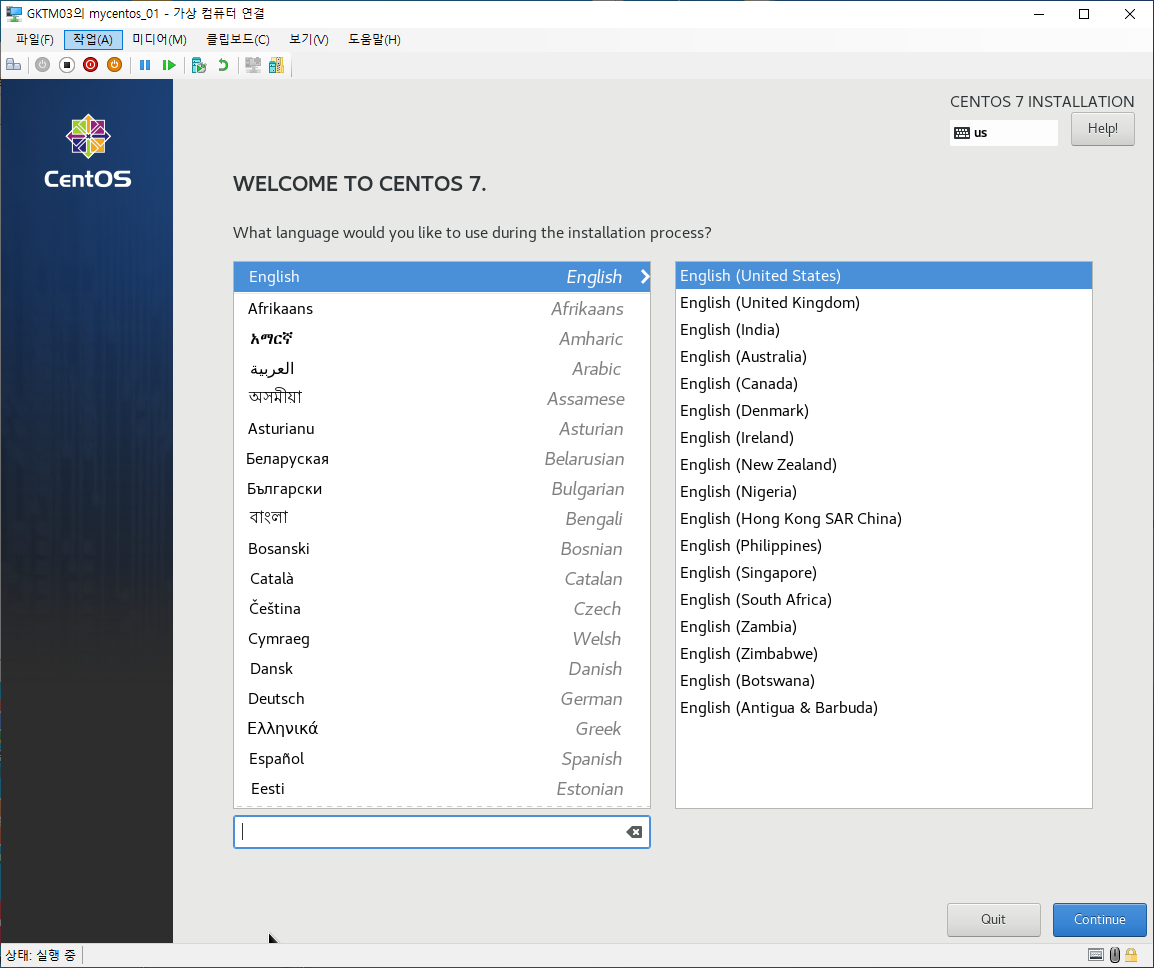Click the green Revert arrow icon
This screenshot has width=1154, height=968.
pos(223,65)
